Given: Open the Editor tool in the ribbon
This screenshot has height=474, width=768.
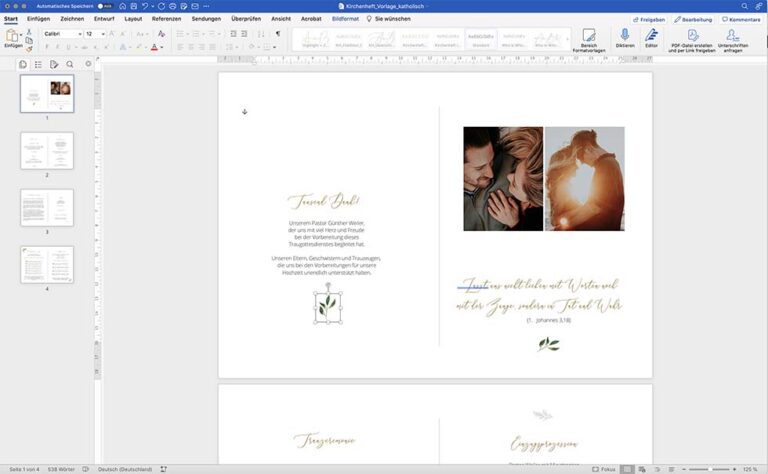Looking at the screenshot, I should pyautogui.click(x=651, y=35).
